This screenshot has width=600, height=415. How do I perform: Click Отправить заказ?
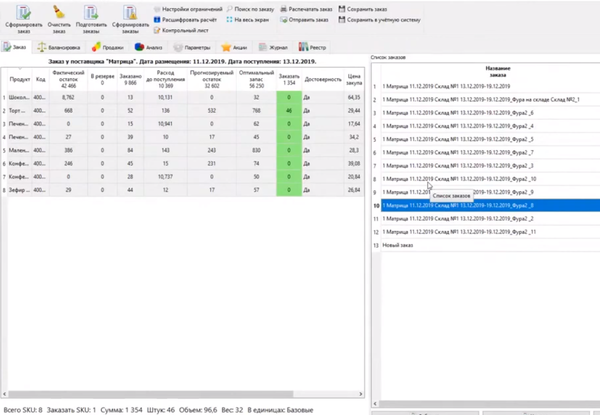point(304,20)
